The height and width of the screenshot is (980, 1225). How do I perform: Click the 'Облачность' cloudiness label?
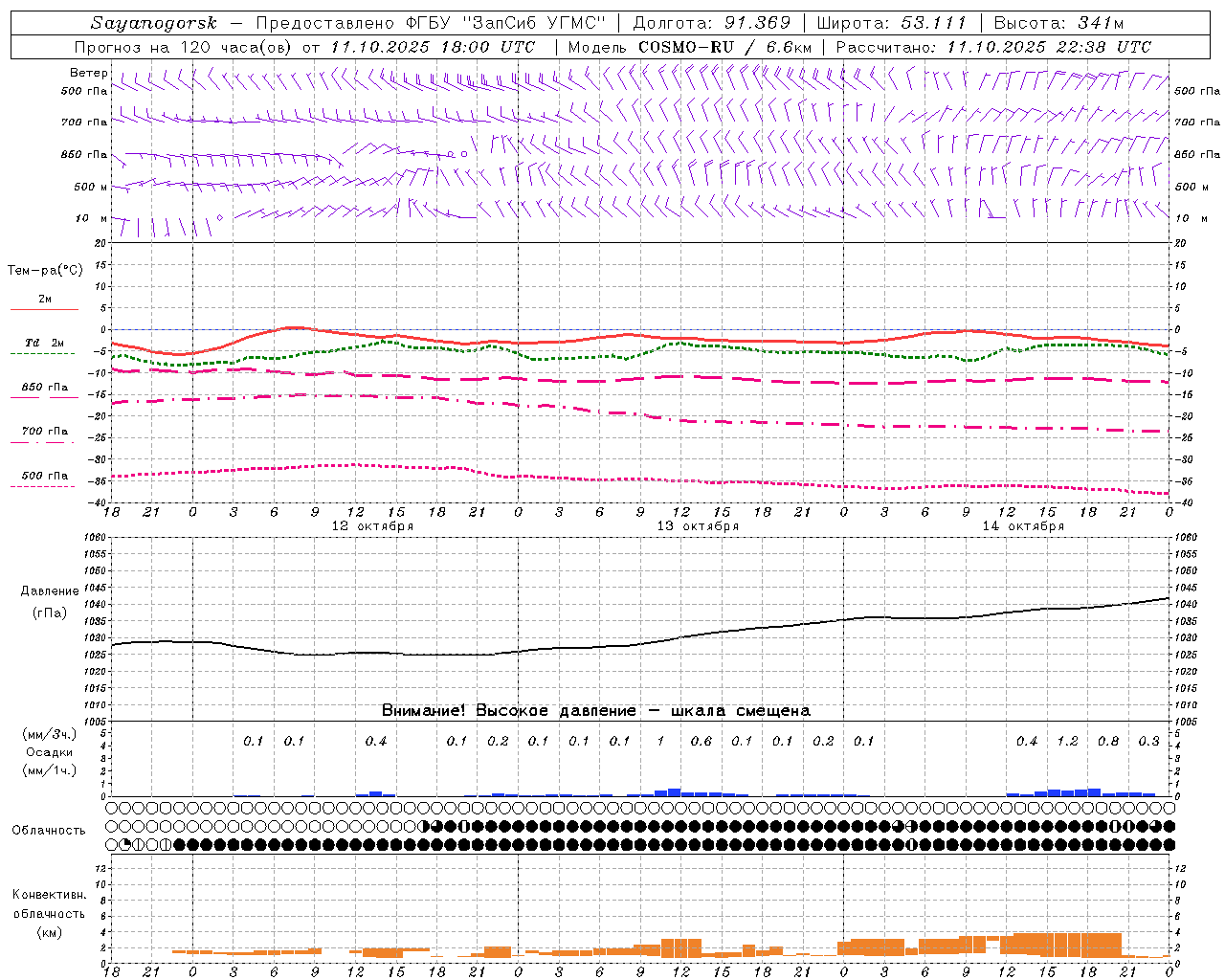point(49,831)
